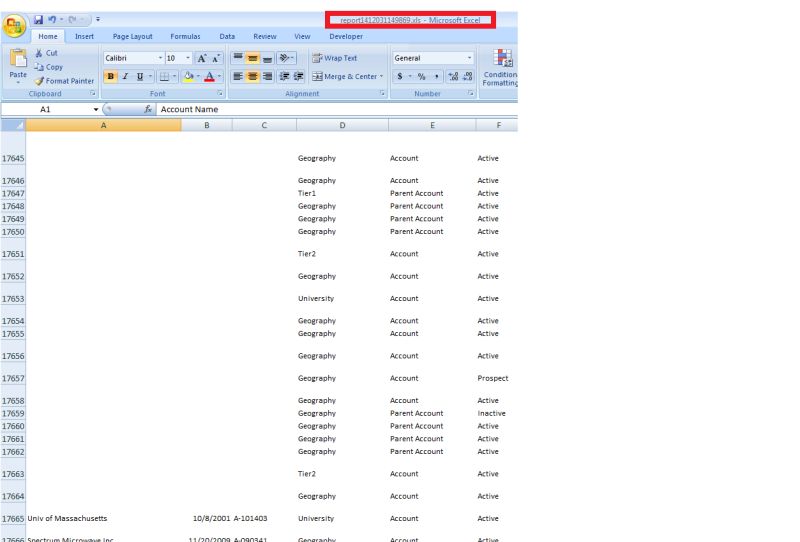This screenshot has width=800, height=542.
Task: Apply the fill color bucket
Action: [x=188, y=77]
